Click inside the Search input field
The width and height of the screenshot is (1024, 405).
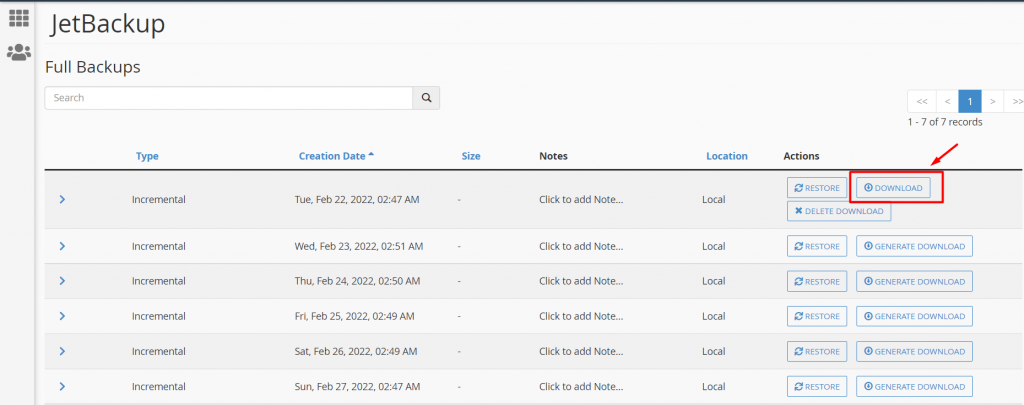point(229,98)
